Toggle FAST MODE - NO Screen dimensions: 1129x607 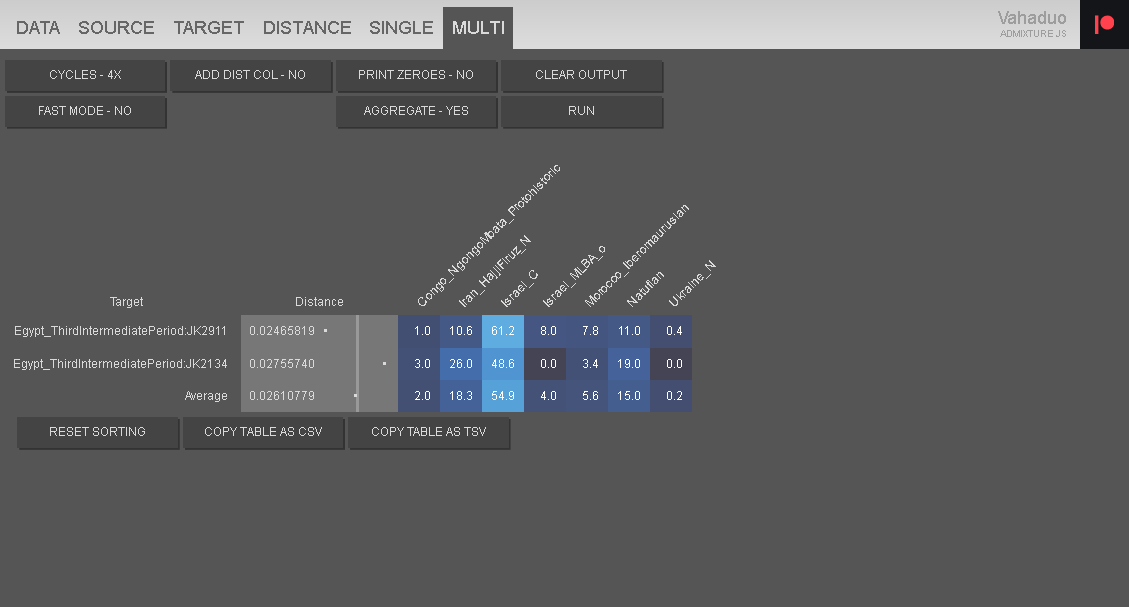point(86,111)
